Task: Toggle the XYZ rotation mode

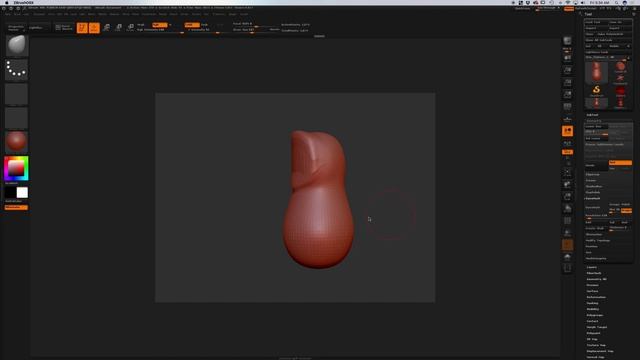Action: pos(567,152)
